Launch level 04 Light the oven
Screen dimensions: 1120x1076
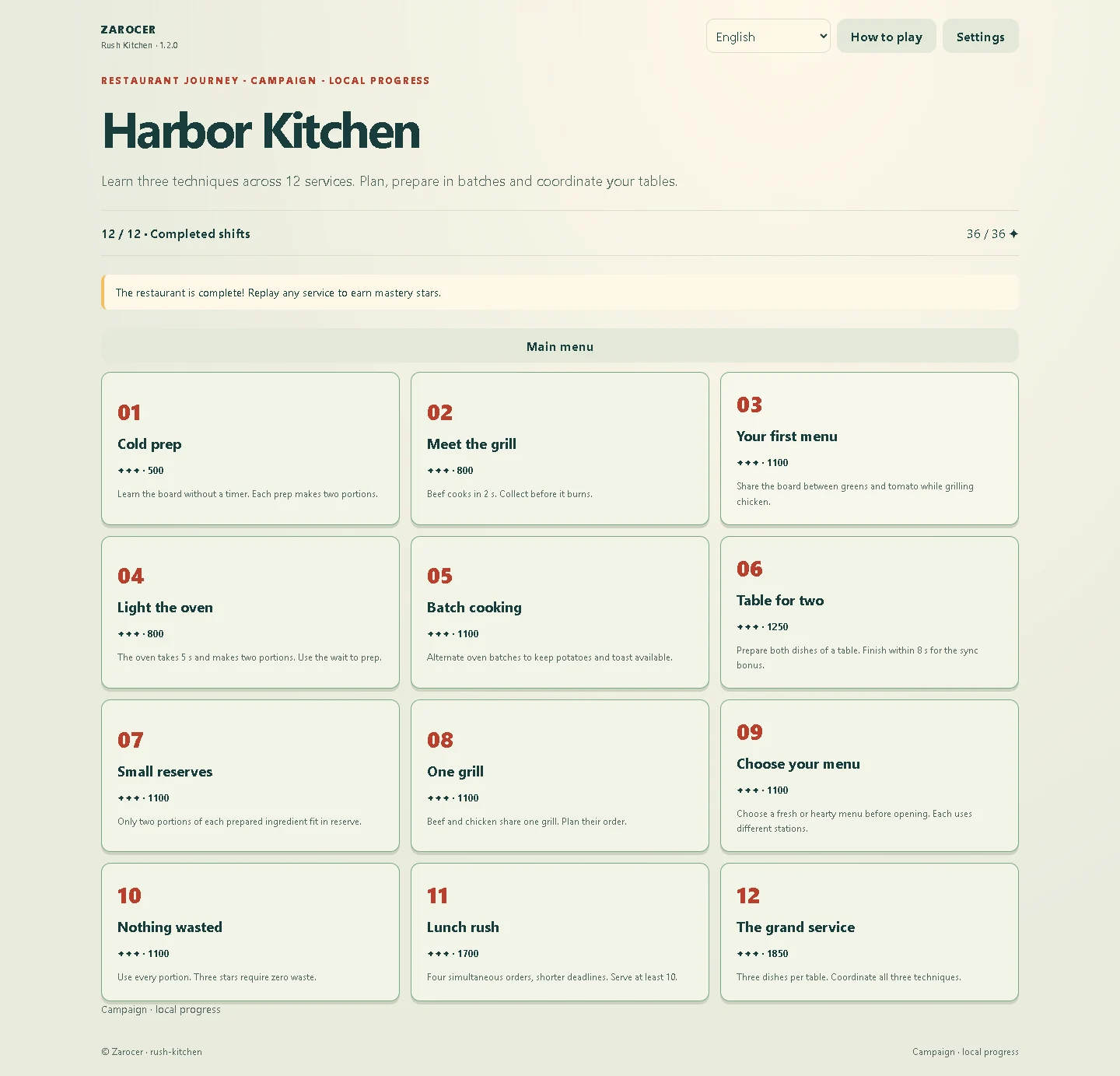250,612
